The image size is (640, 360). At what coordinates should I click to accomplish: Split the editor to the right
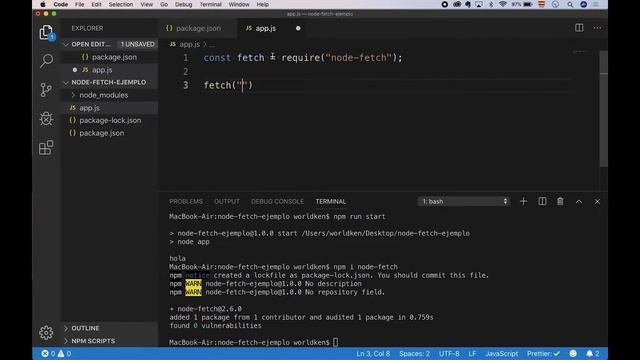coord(579,28)
